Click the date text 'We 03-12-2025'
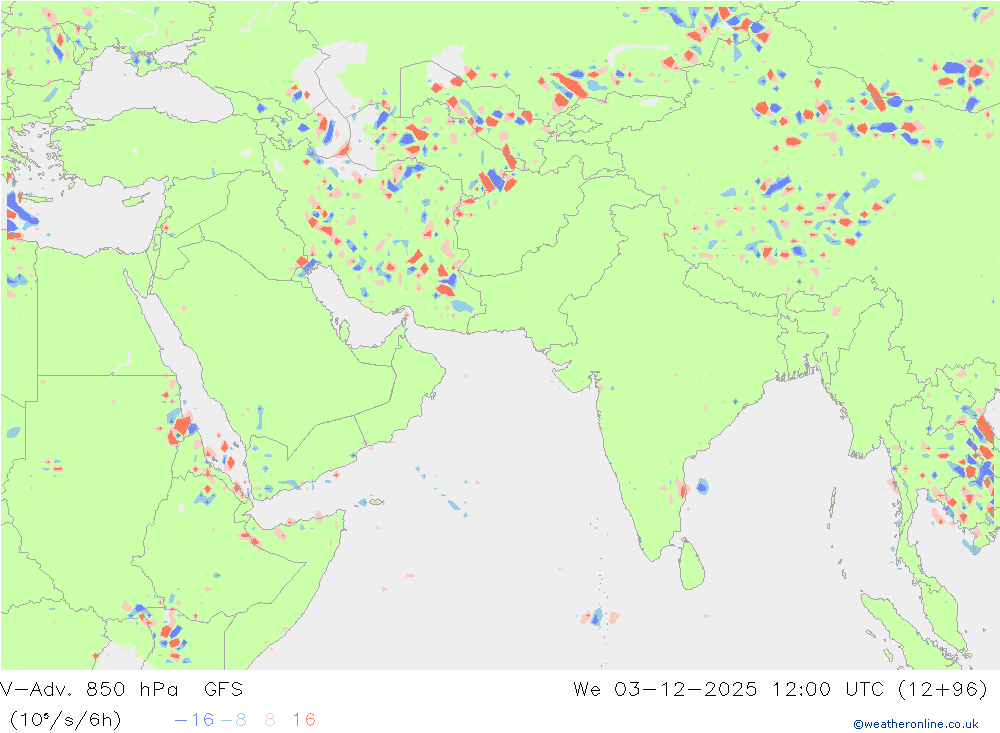The height and width of the screenshot is (733, 1000). [x=665, y=689]
